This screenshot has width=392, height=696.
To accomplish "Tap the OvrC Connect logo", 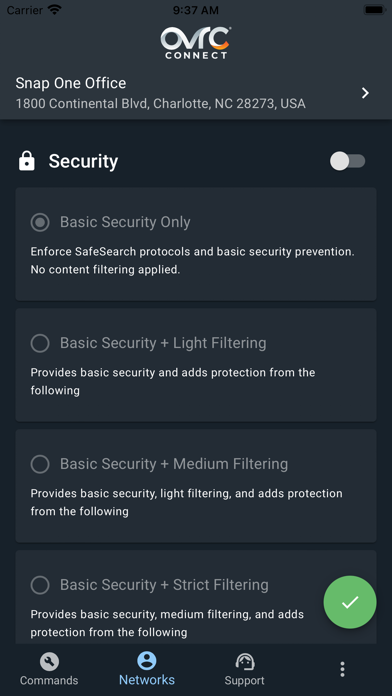I will click(x=196, y=43).
